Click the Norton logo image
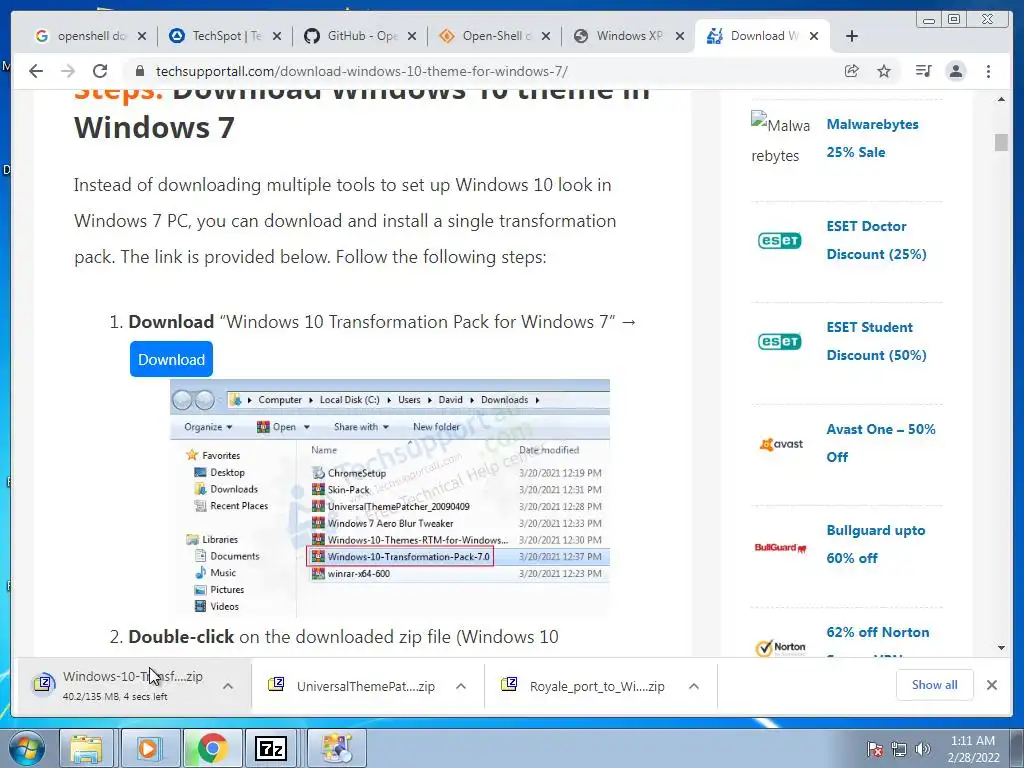1024x768 pixels. click(780, 647)
